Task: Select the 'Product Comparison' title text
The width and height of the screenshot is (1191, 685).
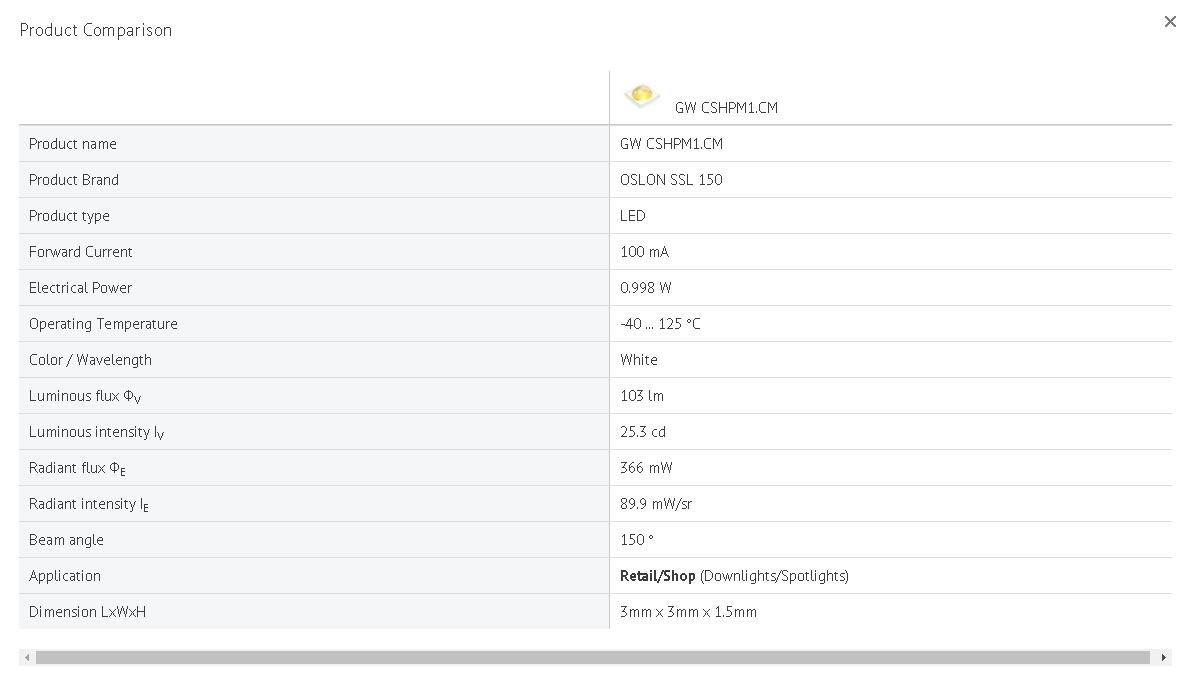Action: point(96,30)
